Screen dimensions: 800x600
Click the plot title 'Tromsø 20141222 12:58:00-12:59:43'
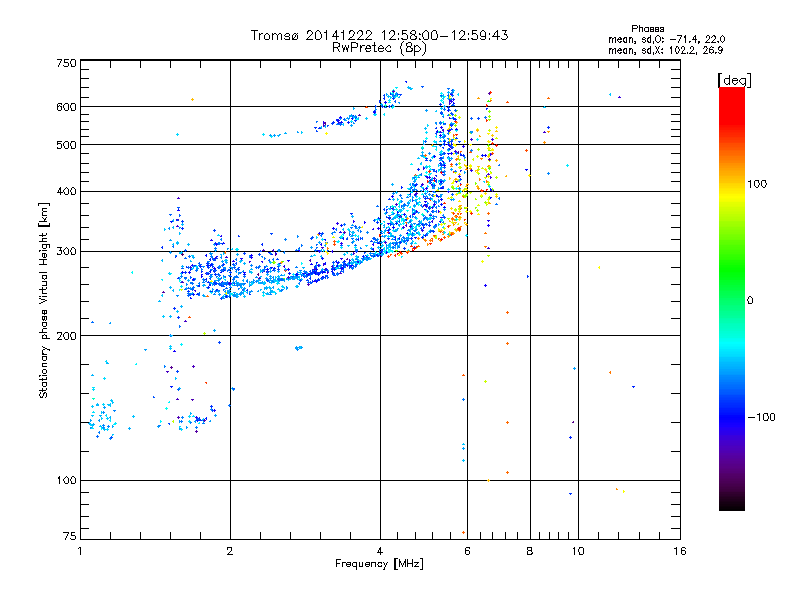[x=379, y=35]
